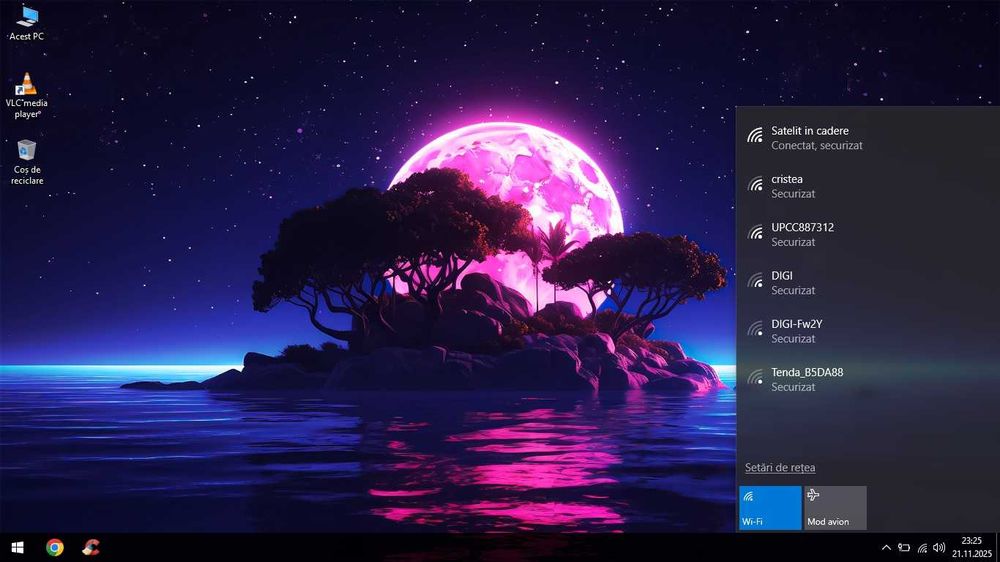Image resolution: width=1000 pixels, height=562 pixels.
Task: Select the connected network Satelit in cadere
Action: [x=868, y=138]
